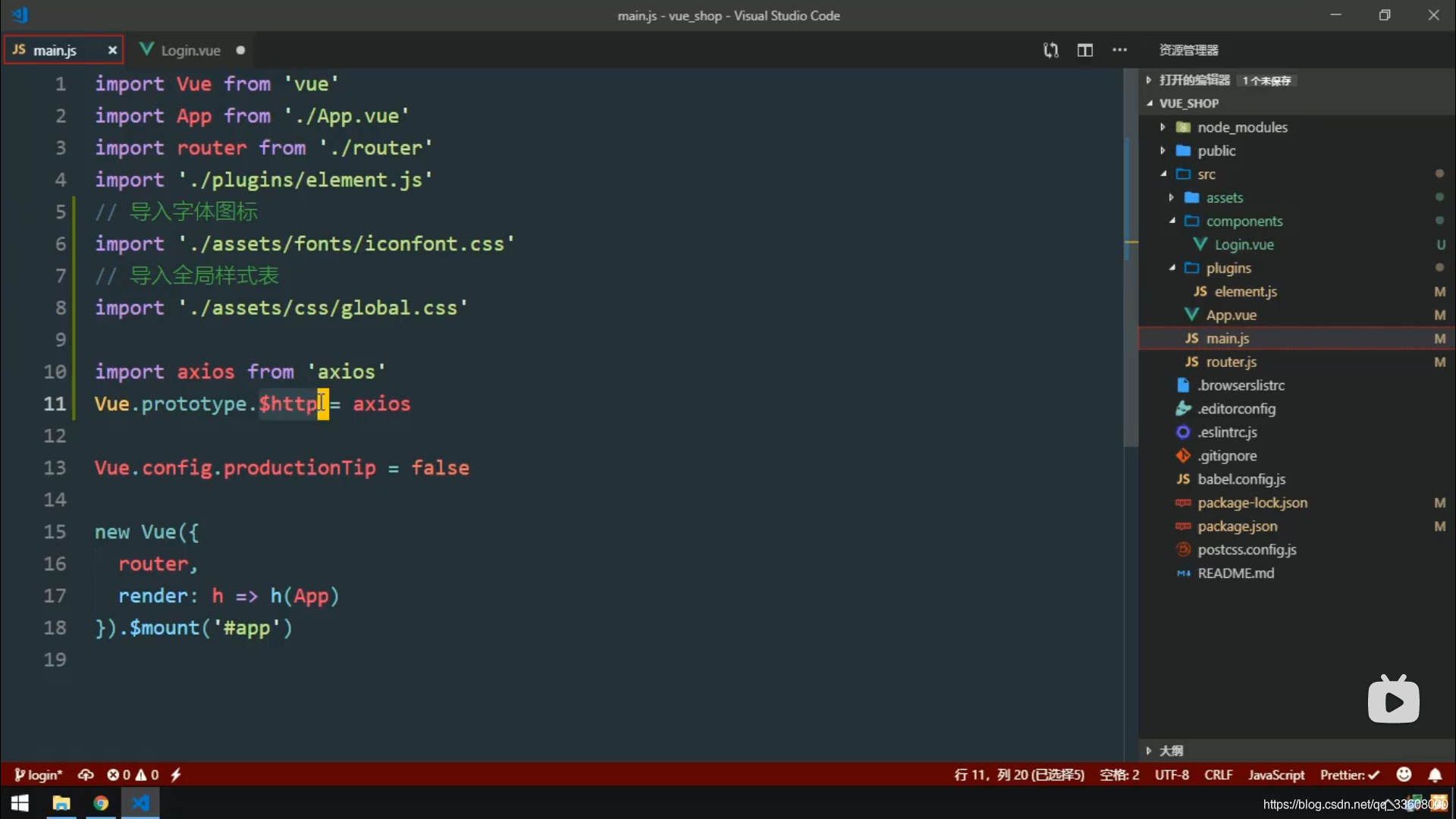Close the main.js editor tab

click(112, 50)
